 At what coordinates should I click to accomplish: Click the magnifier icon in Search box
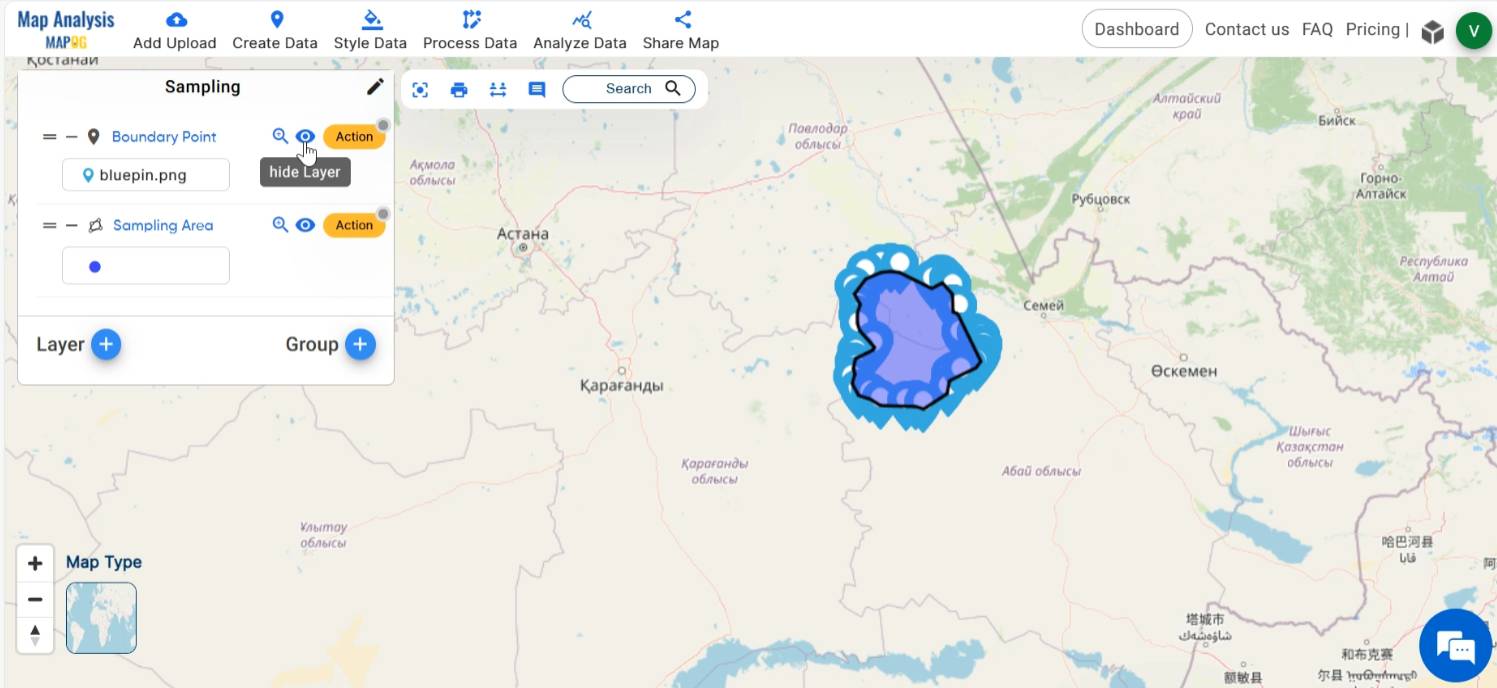[673, 88]
